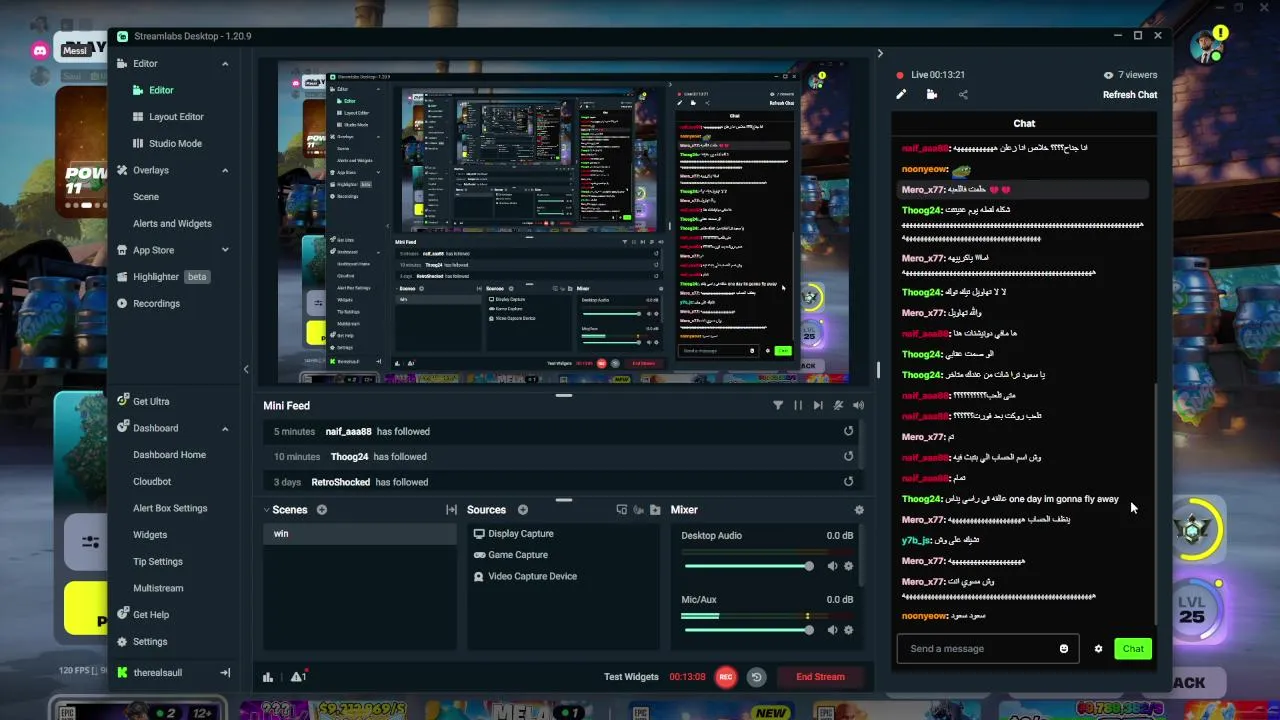Expand the App Store section chevron

pos(225,250)
